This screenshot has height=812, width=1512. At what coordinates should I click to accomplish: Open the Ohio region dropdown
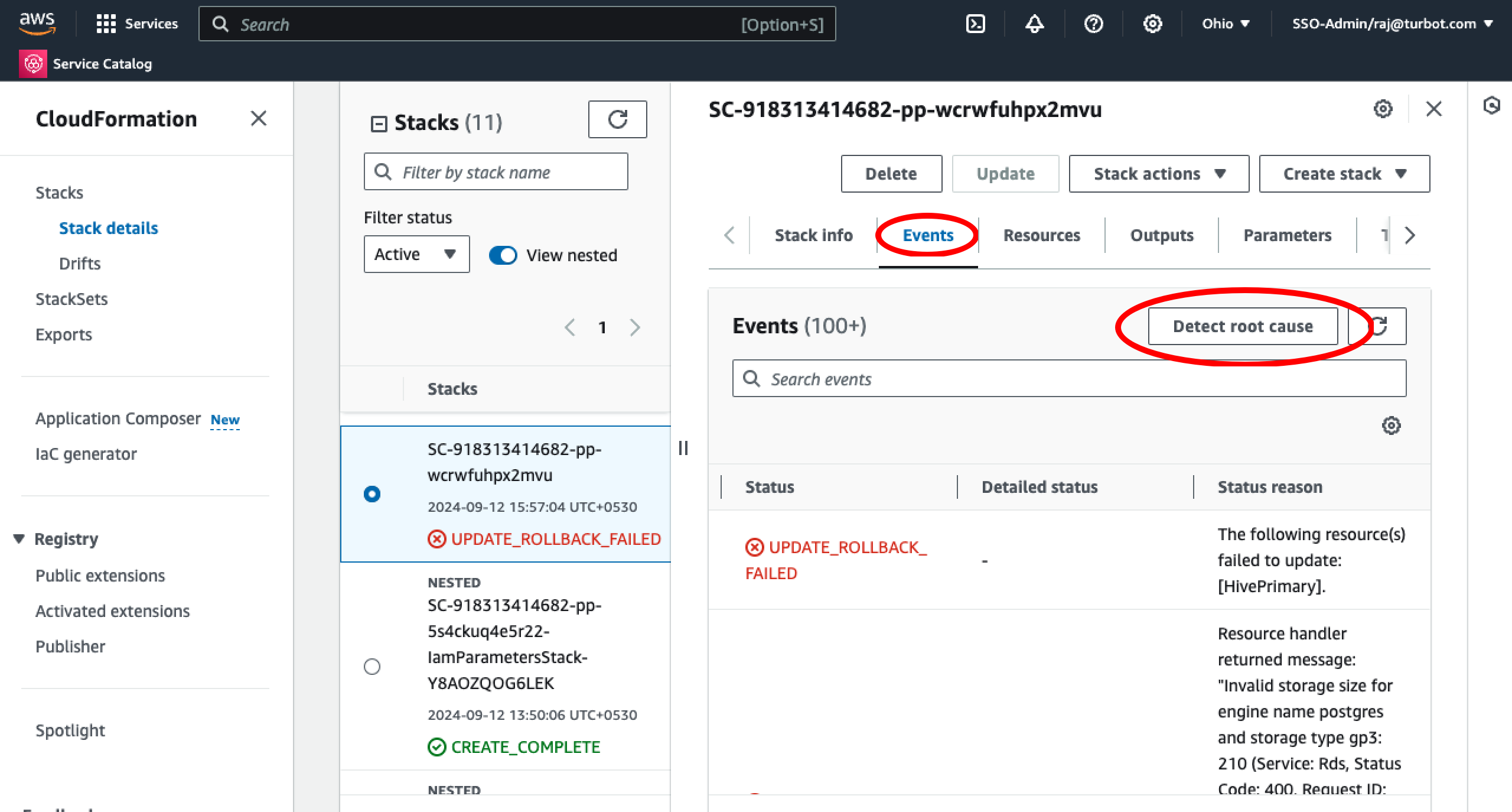1225,24
